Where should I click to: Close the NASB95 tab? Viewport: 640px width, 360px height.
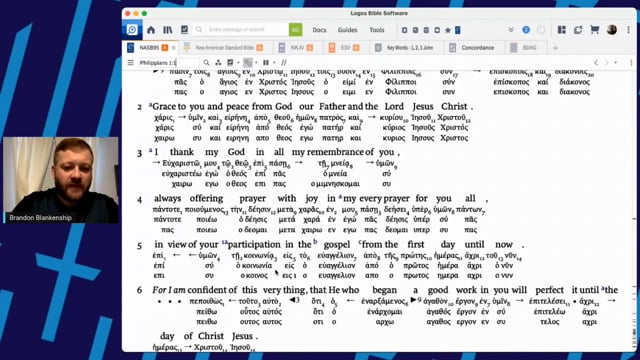click(x=173, y=48)
